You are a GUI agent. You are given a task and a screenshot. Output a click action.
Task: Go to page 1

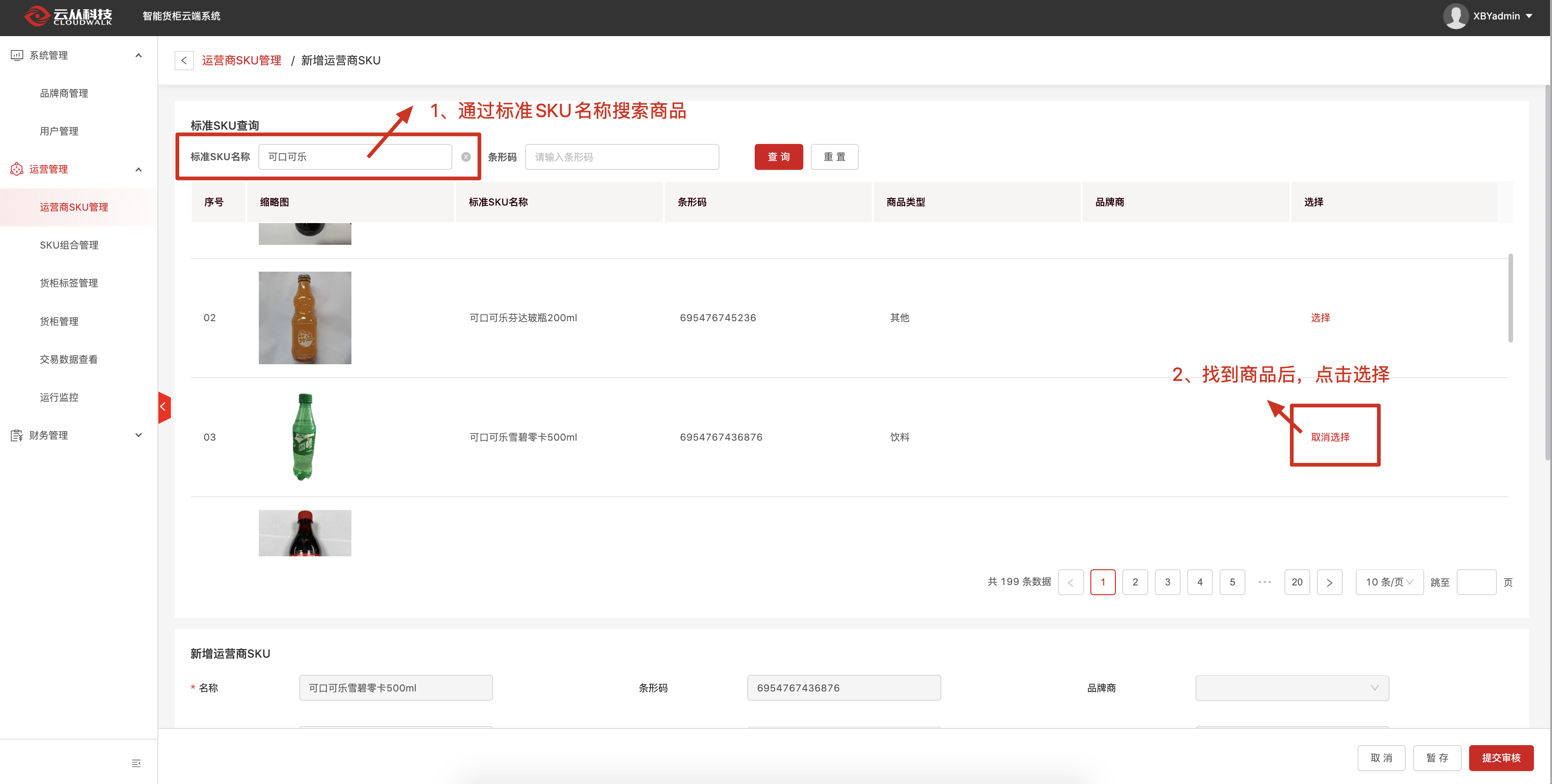click(1102, 582)
